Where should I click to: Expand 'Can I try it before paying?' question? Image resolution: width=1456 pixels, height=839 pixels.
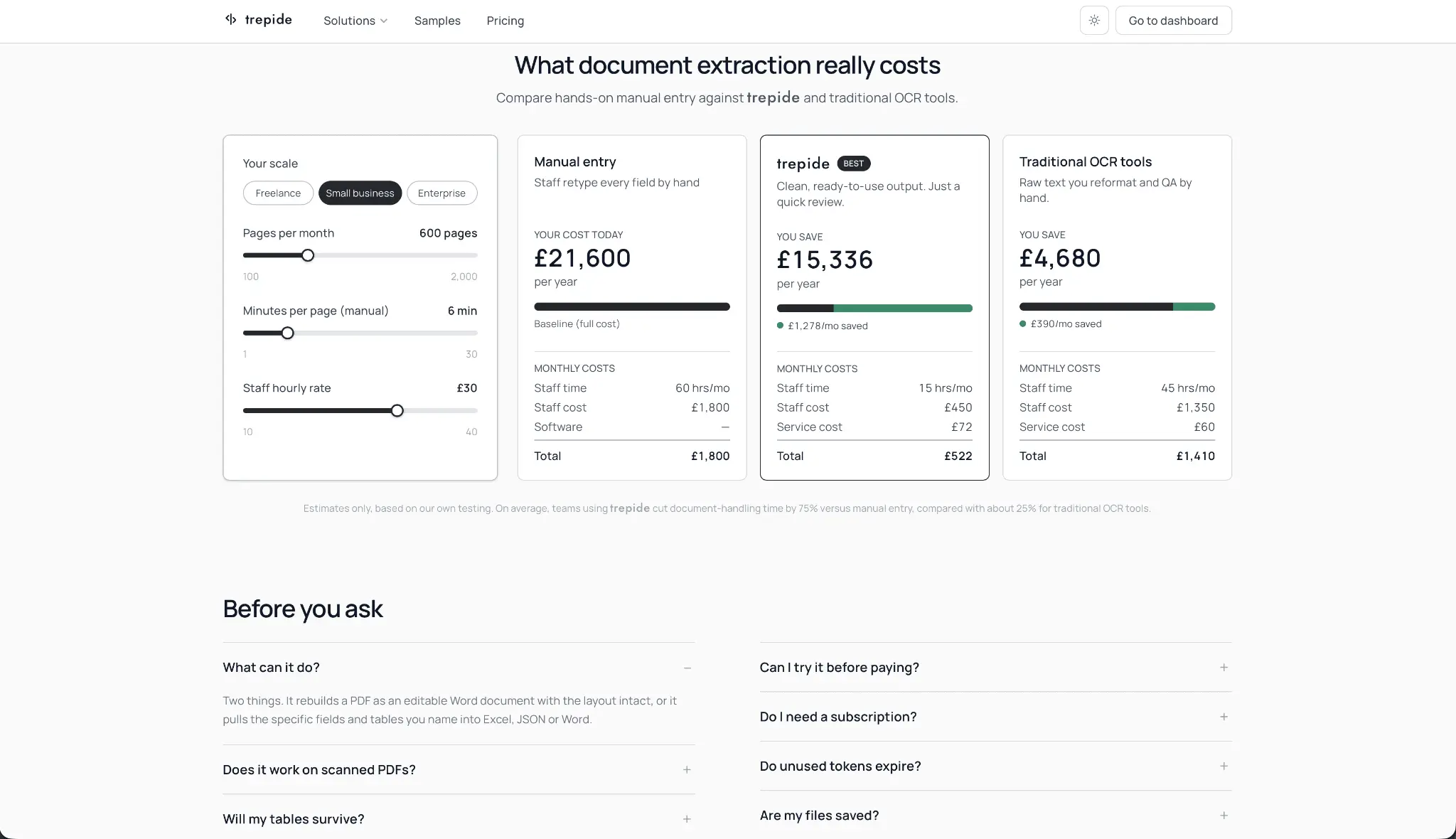pyautogui.click(x=995, y=668)
